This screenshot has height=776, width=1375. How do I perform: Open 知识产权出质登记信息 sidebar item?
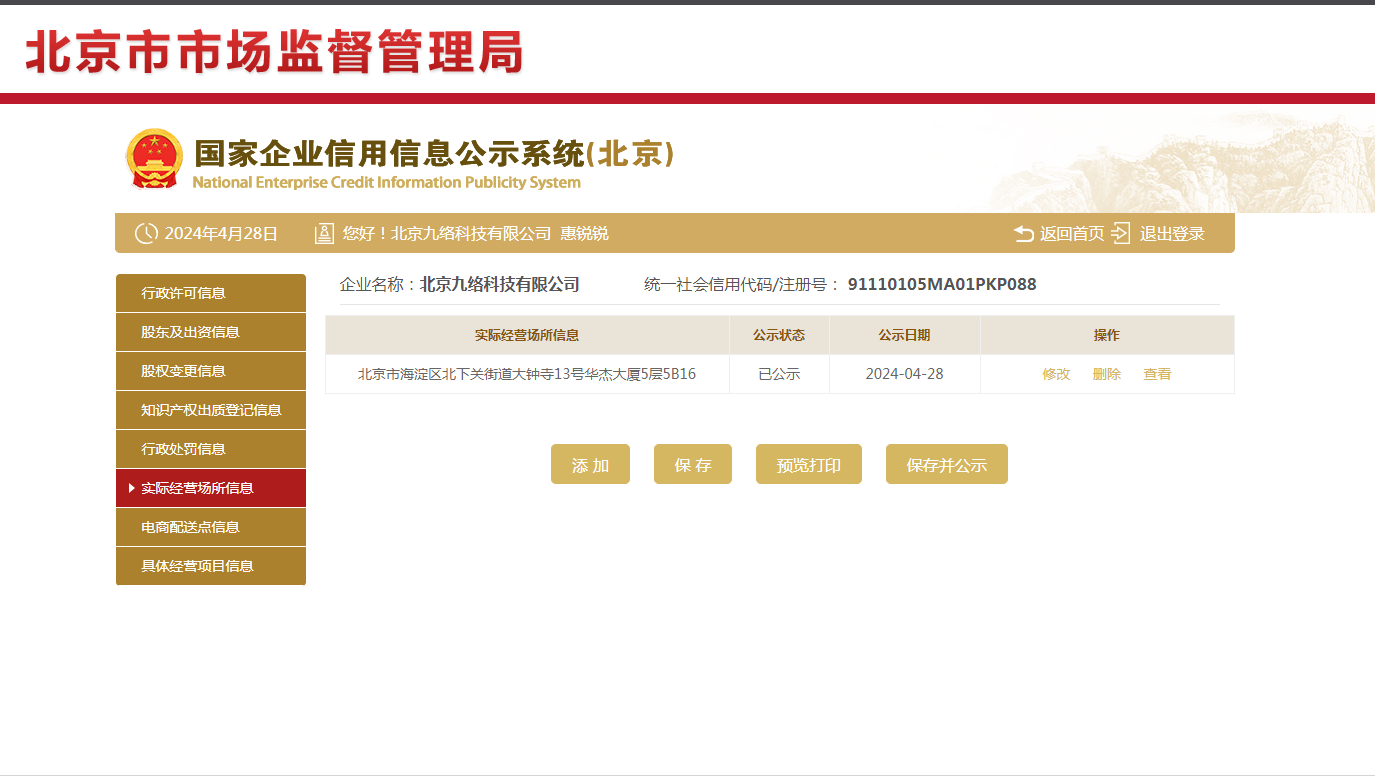pyautogui.click(x=211, y=410)
